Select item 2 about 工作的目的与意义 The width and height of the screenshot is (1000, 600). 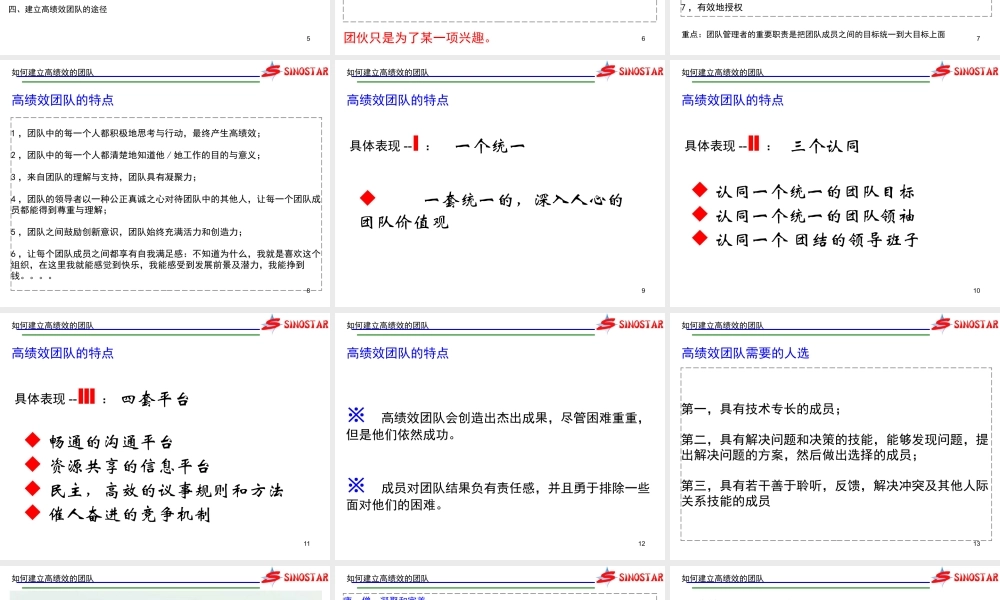[x=135, y=155]
